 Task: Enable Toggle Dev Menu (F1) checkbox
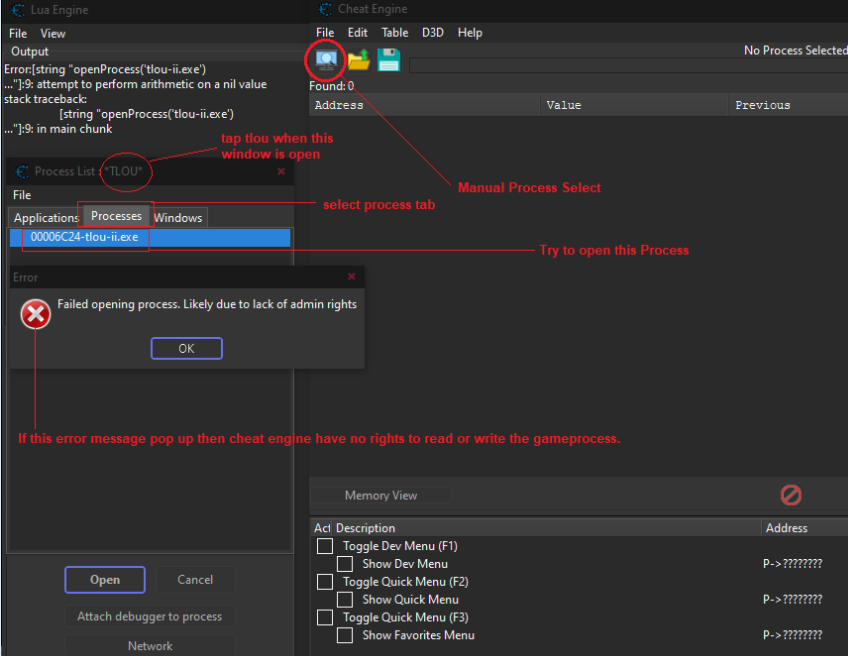click(x=325, y=546)
